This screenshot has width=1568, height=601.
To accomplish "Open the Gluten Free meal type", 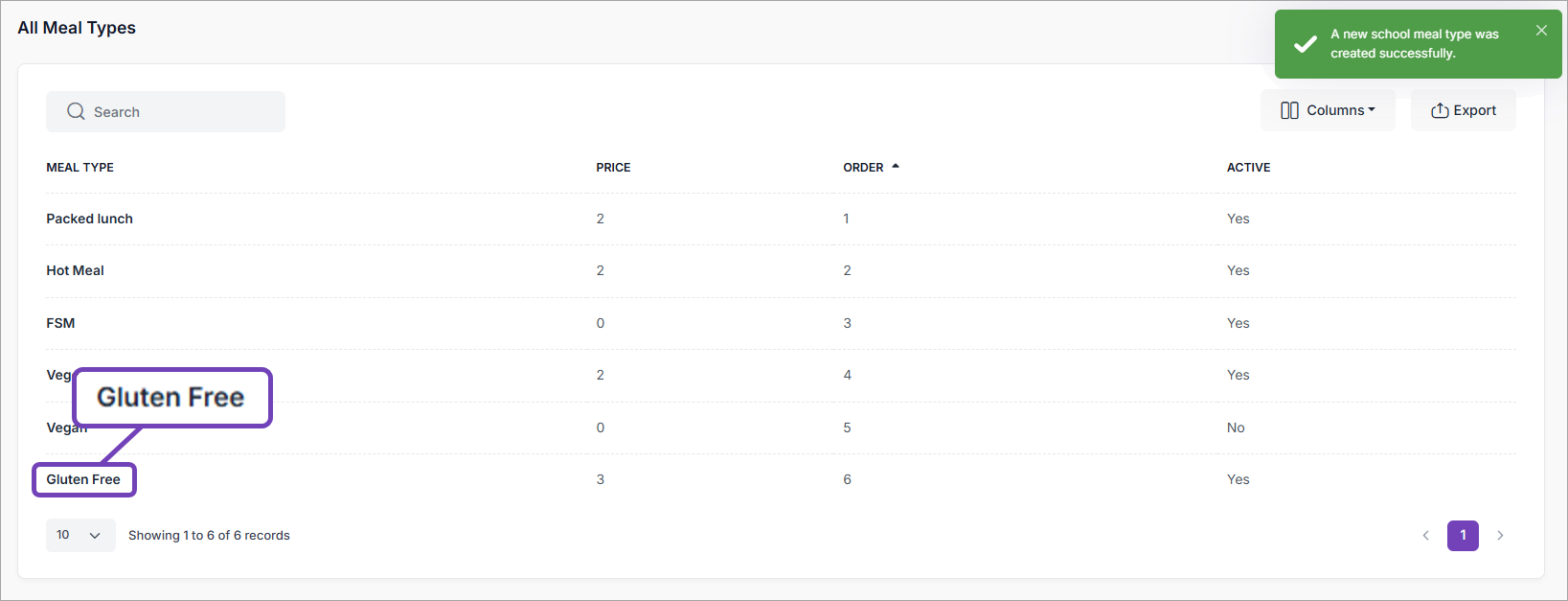I will coord(83,479).
